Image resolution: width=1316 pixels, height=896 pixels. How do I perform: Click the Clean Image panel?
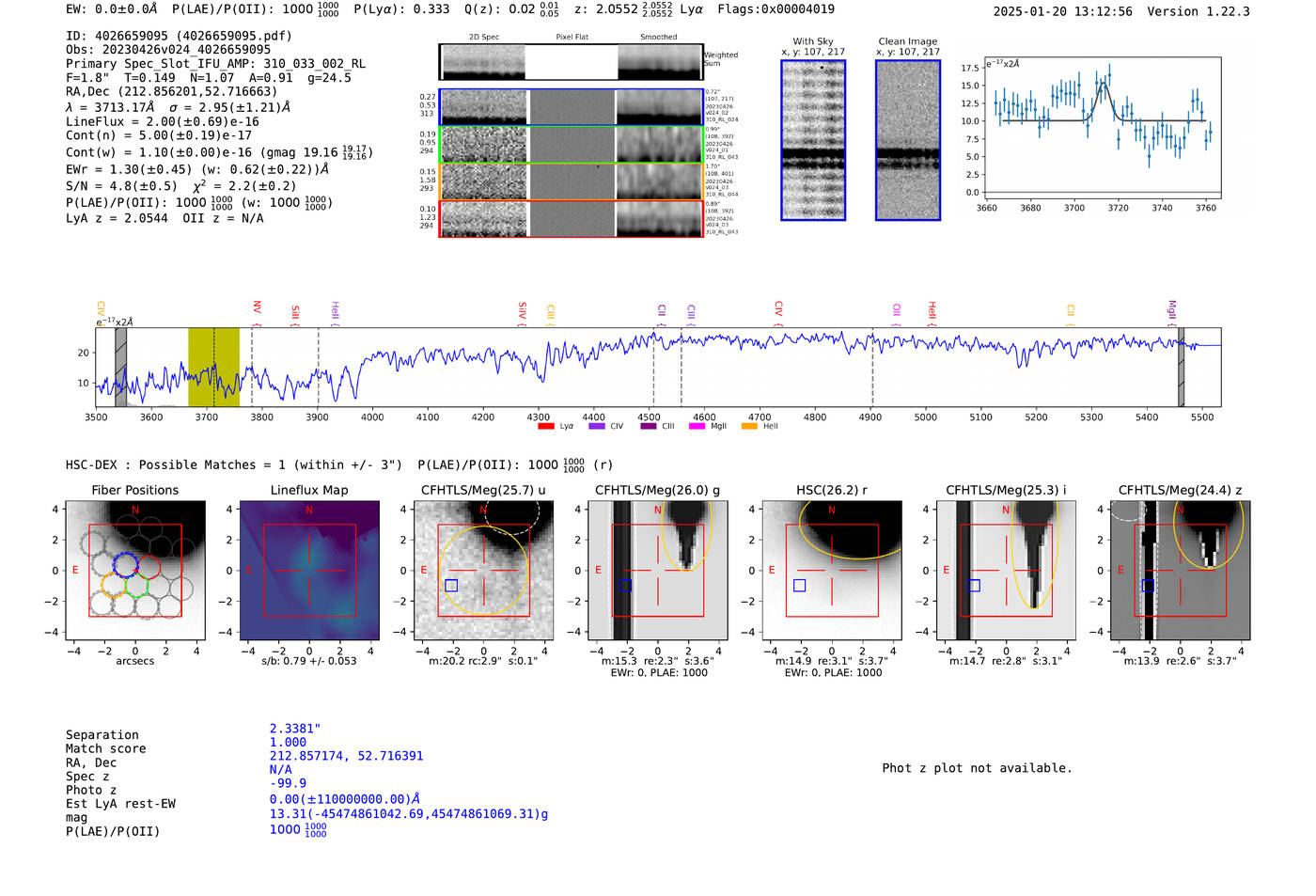click(908, 140)
